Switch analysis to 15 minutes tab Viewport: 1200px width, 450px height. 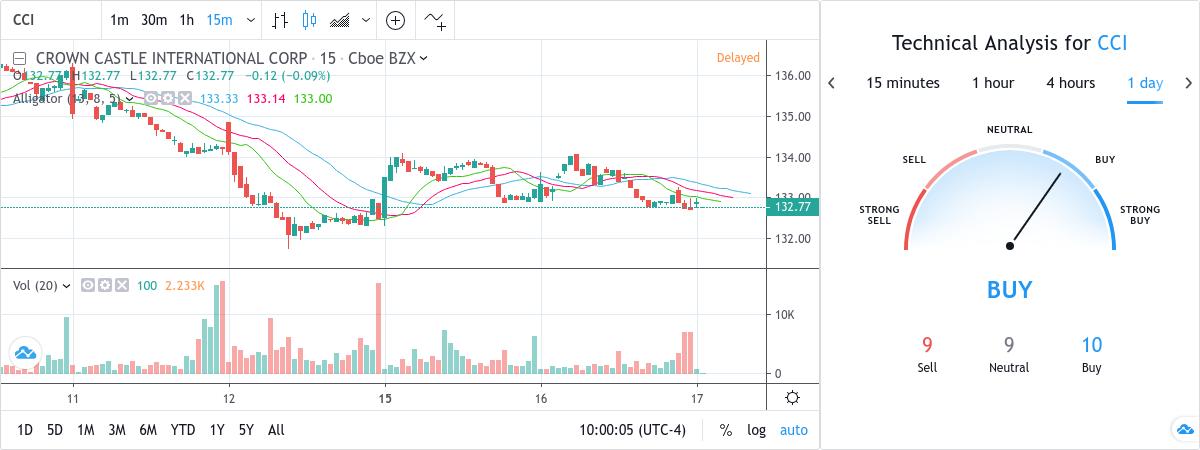[903, 83]
